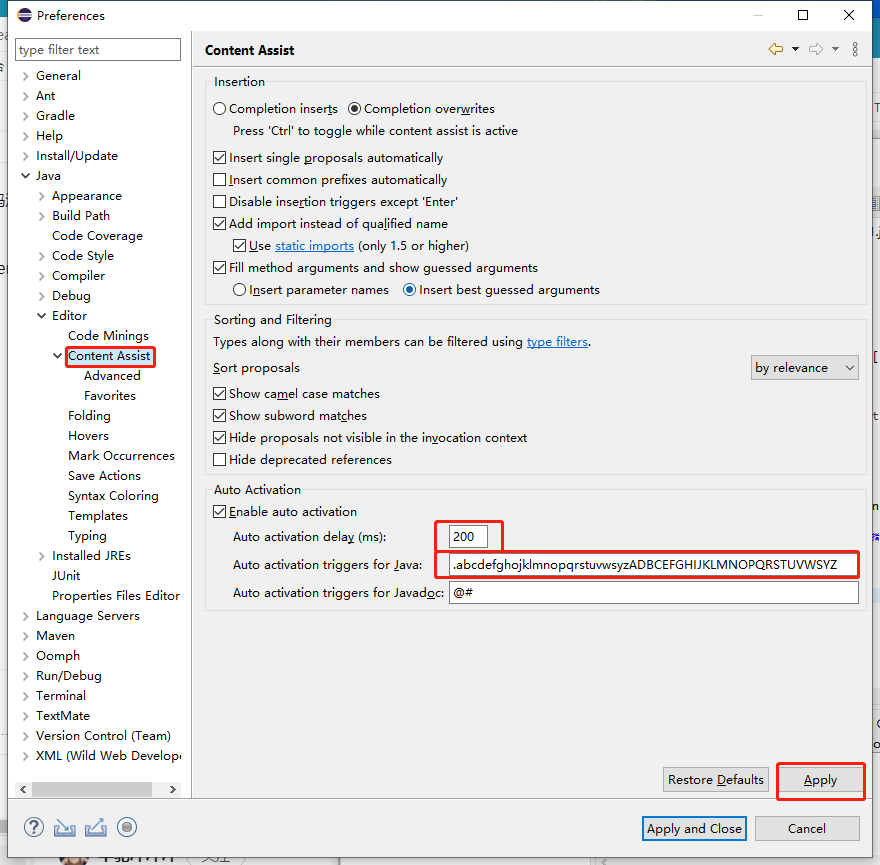880x865 pixels.
Task: Cancel the Preferences dialog
Action: click(x=807, y=829)
